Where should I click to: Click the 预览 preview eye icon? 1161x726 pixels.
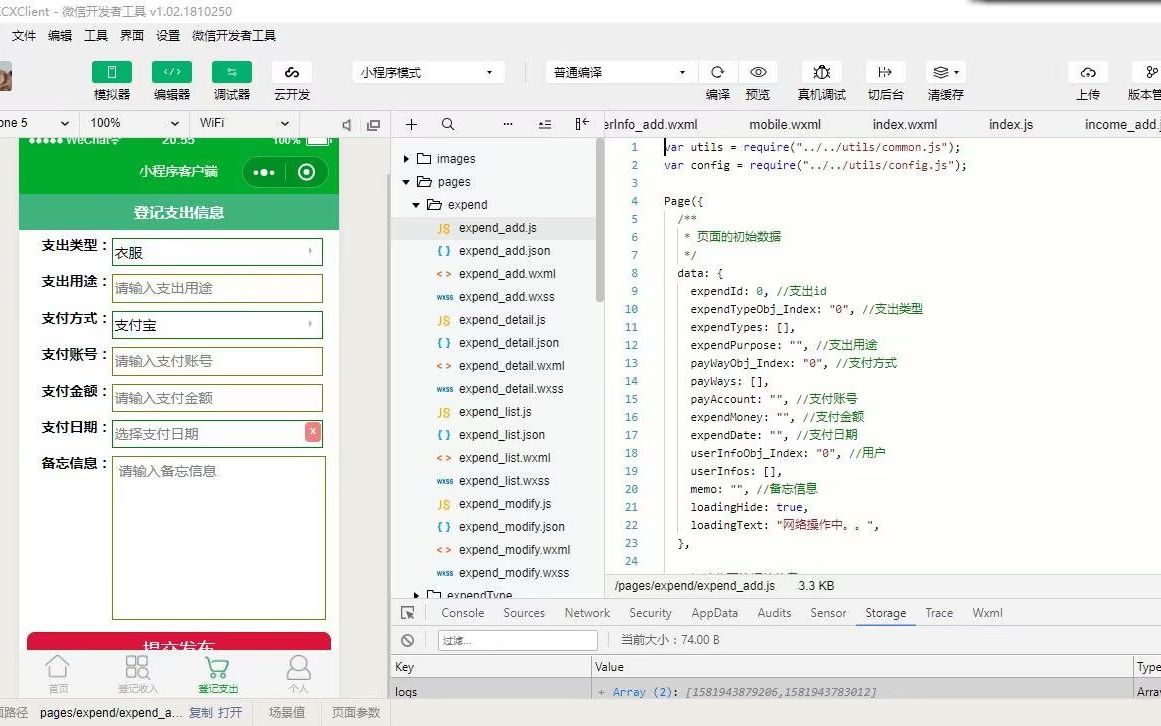(758, 72)
